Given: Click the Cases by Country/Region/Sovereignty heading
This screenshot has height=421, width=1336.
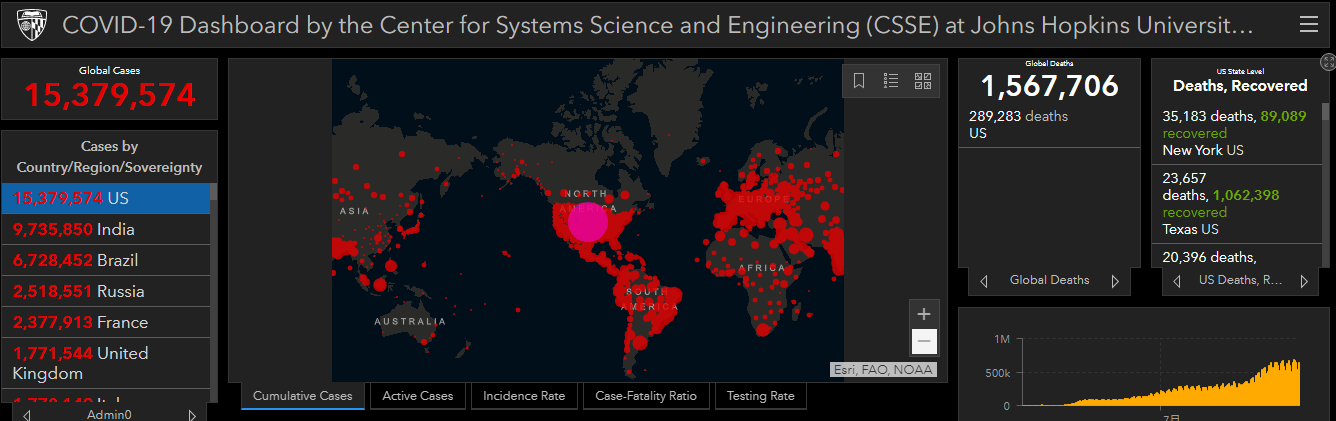Looking at the screenshot, I should pos(109,157).
